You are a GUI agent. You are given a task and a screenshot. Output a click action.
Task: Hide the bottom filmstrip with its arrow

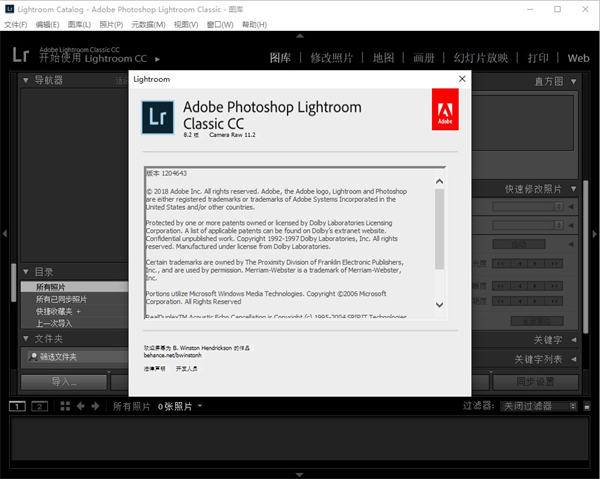300,475
